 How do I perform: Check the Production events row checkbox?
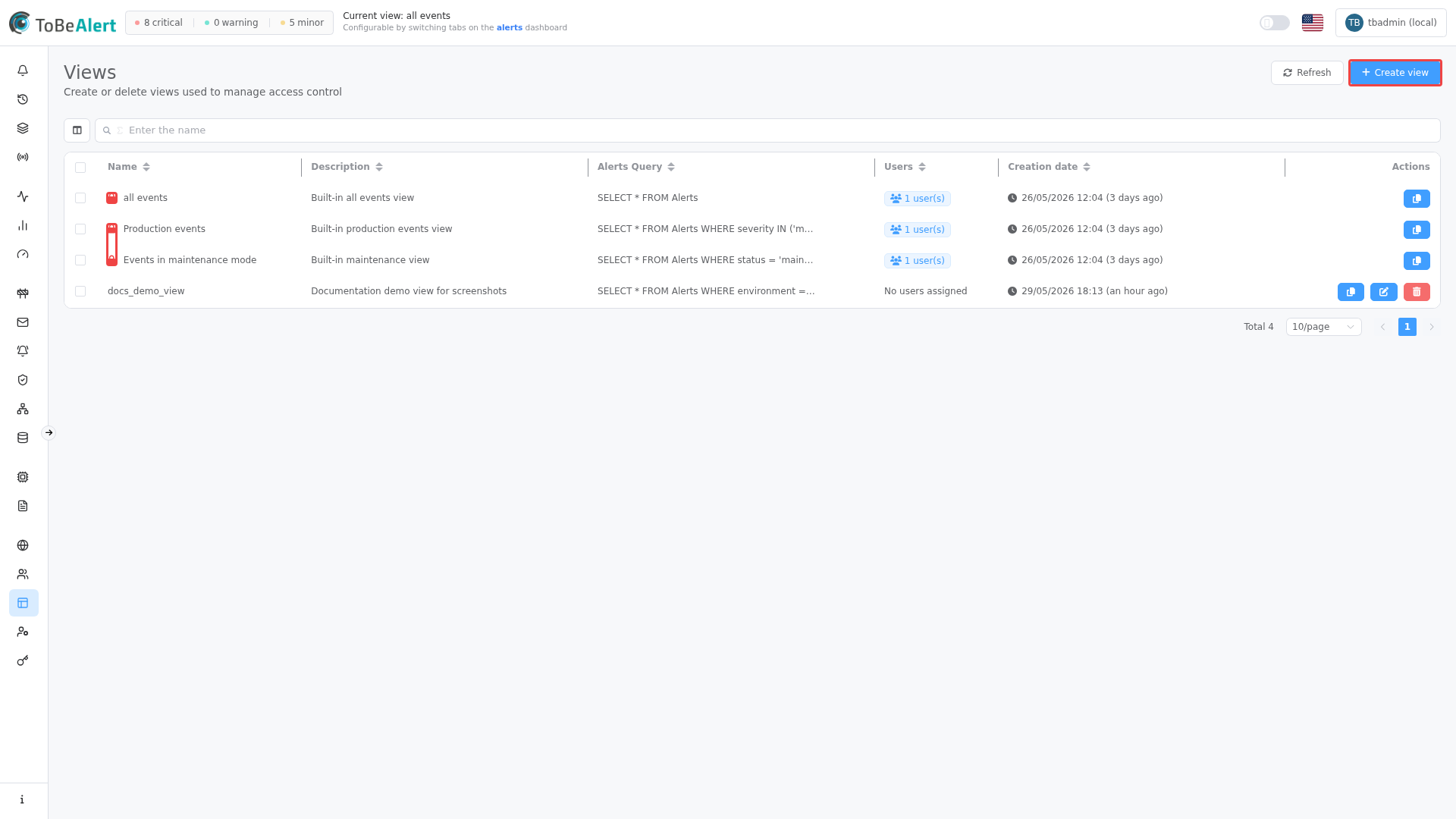80,229
